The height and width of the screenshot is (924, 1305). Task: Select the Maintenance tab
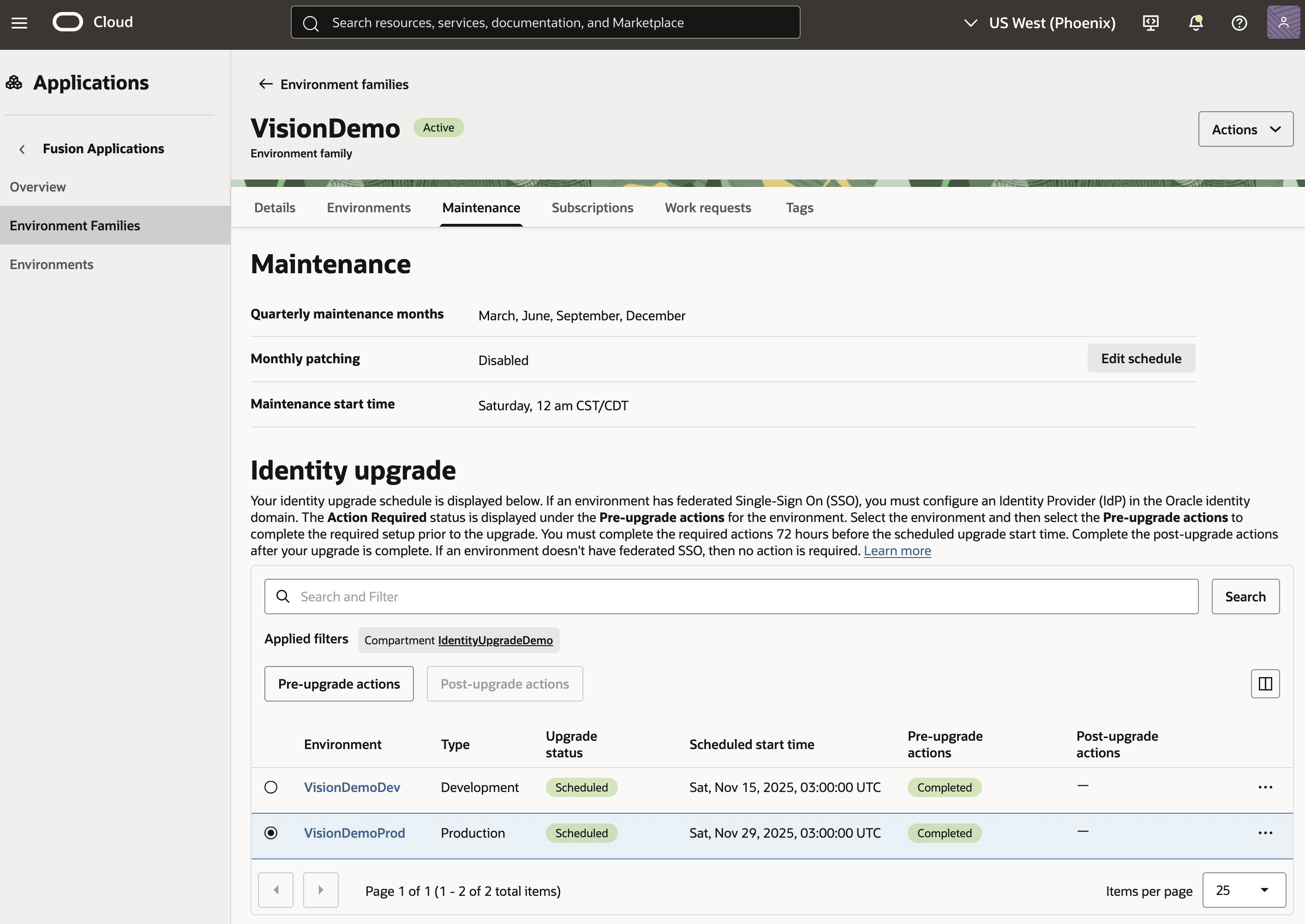pyautogui.click(x=481, y=208)
